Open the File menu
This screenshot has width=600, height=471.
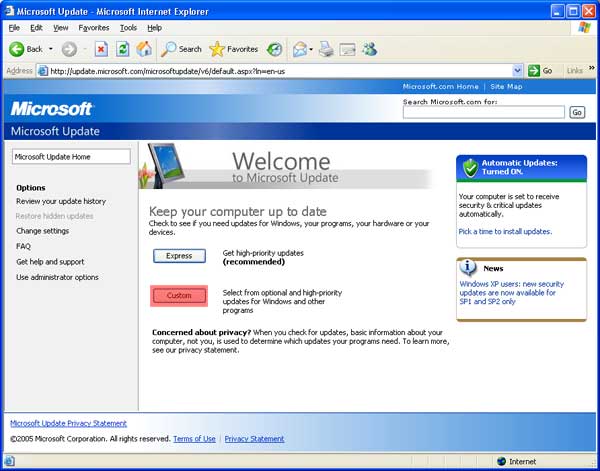click(14, 28)
